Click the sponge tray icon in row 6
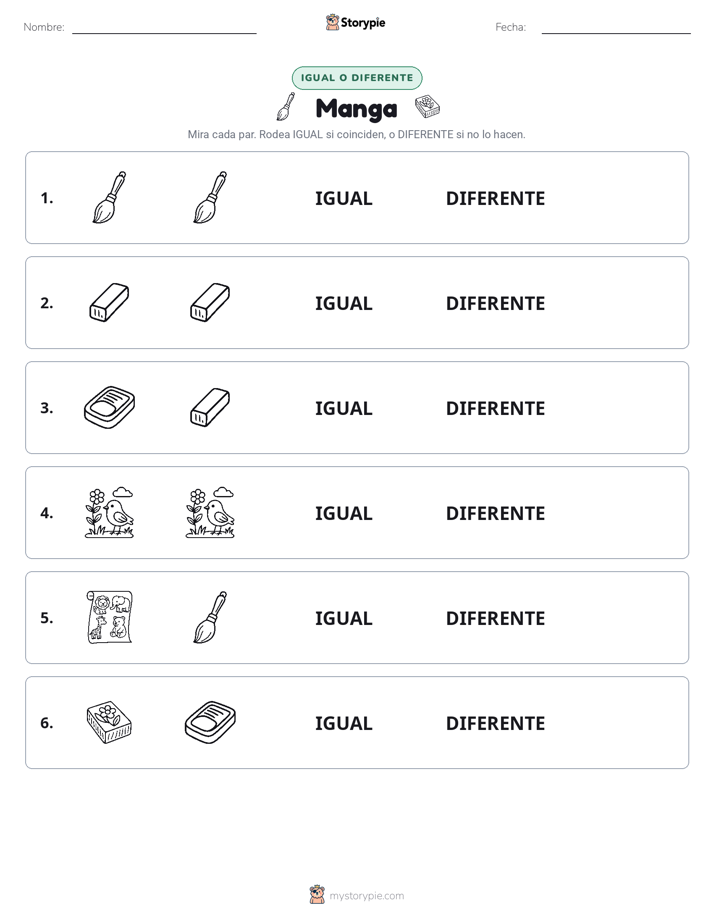714x924 pixels. click(210, 722)
